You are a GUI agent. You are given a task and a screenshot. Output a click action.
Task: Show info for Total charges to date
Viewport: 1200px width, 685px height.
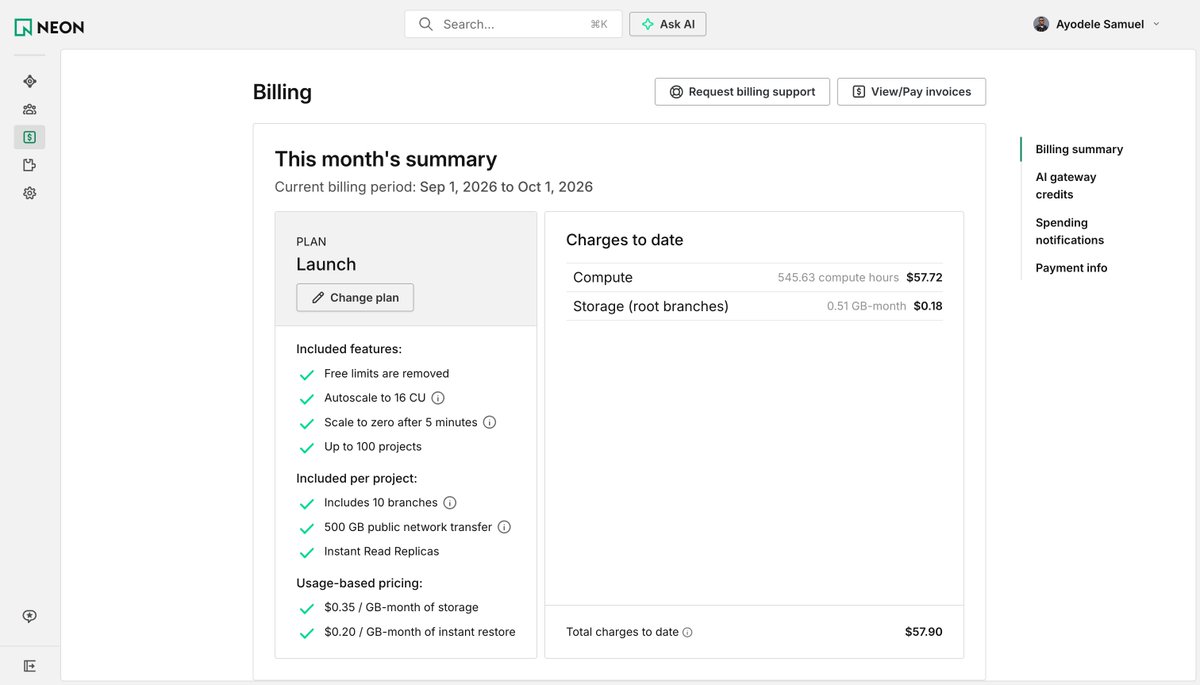[687, 632]
